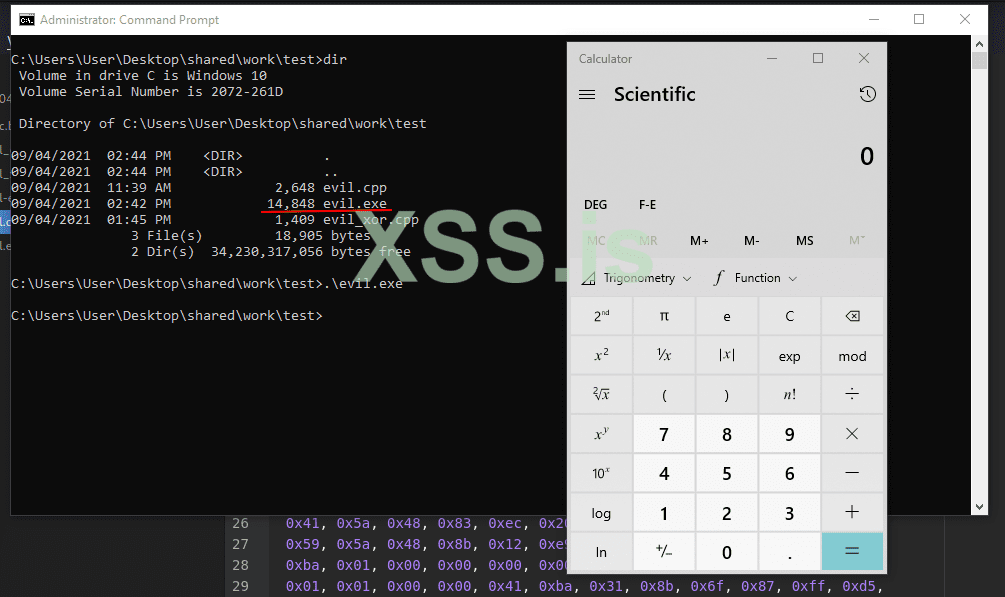Screen dimensions: 1005x597
Task: Open Calculator history panel
Action: (x=867, y=94)
